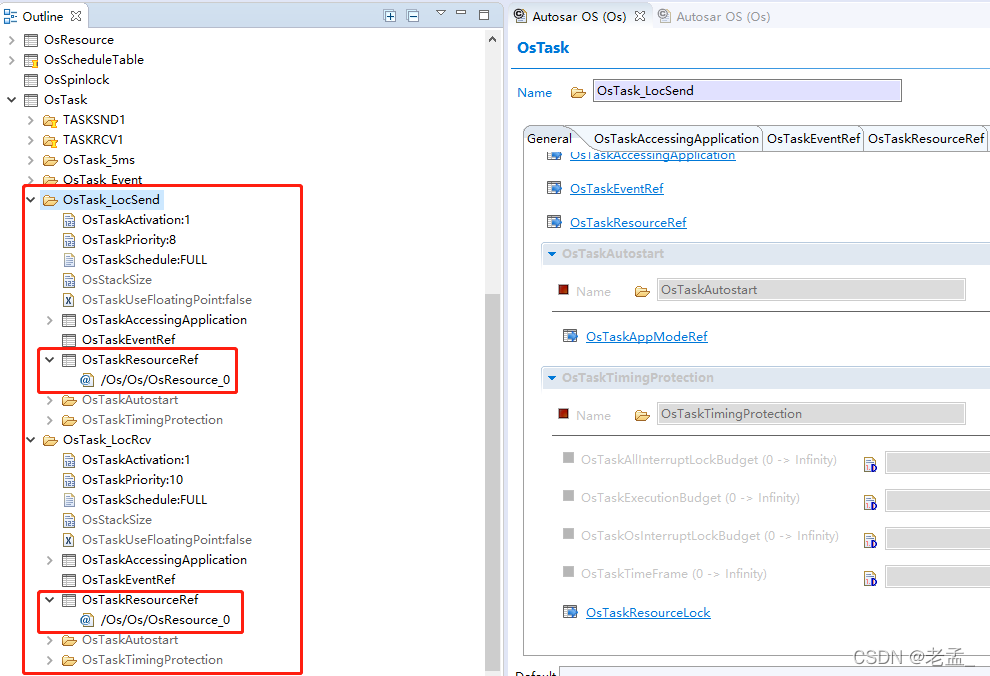Click the derived-value icon for OsTaskAllInterruptLockBudget
990x676 pixels.
tap(870, 465)
